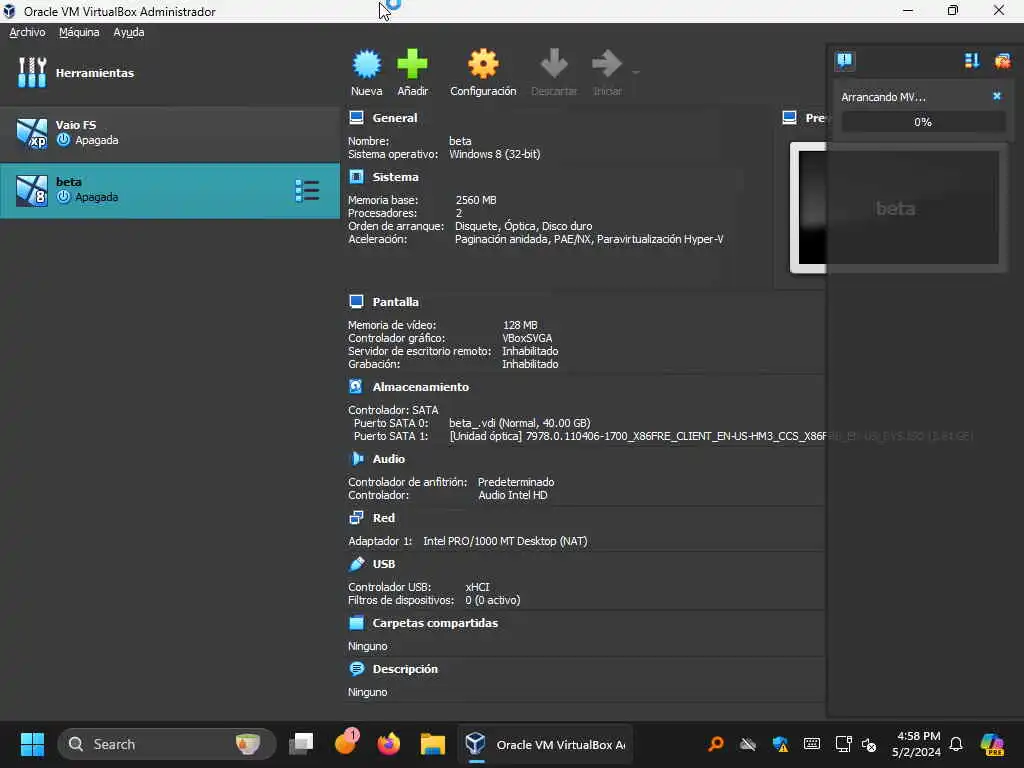This screenshot has width=1024, height=768.
Task: Open the Almacenamiento section header link
Action: pos(421,387)
